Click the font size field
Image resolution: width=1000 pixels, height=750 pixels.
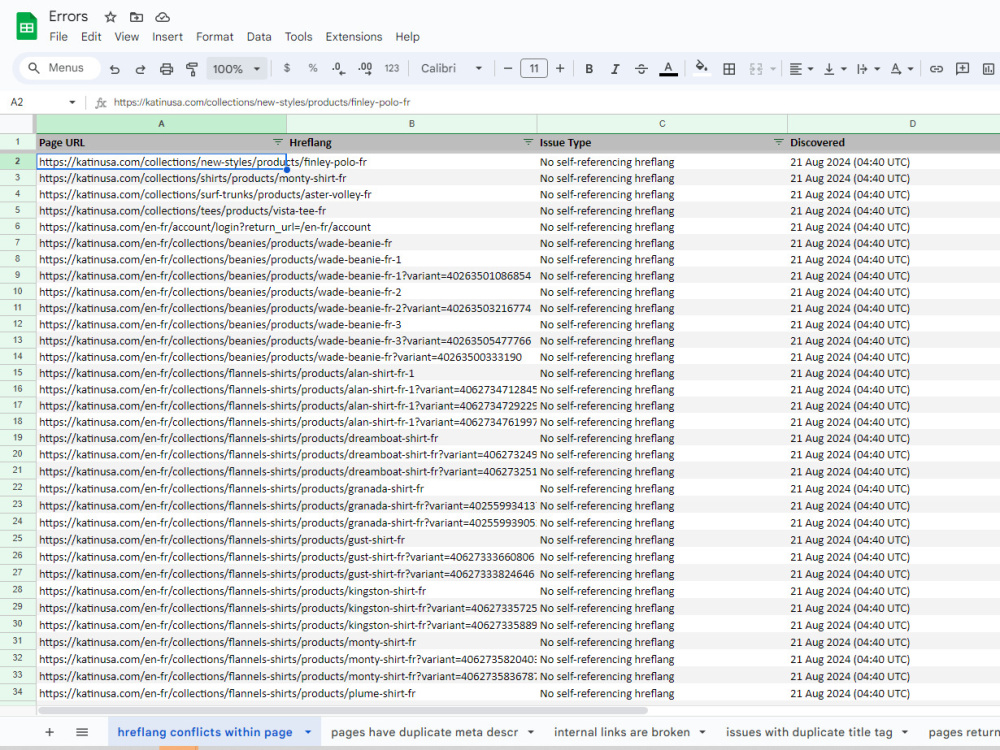point(534,68)
